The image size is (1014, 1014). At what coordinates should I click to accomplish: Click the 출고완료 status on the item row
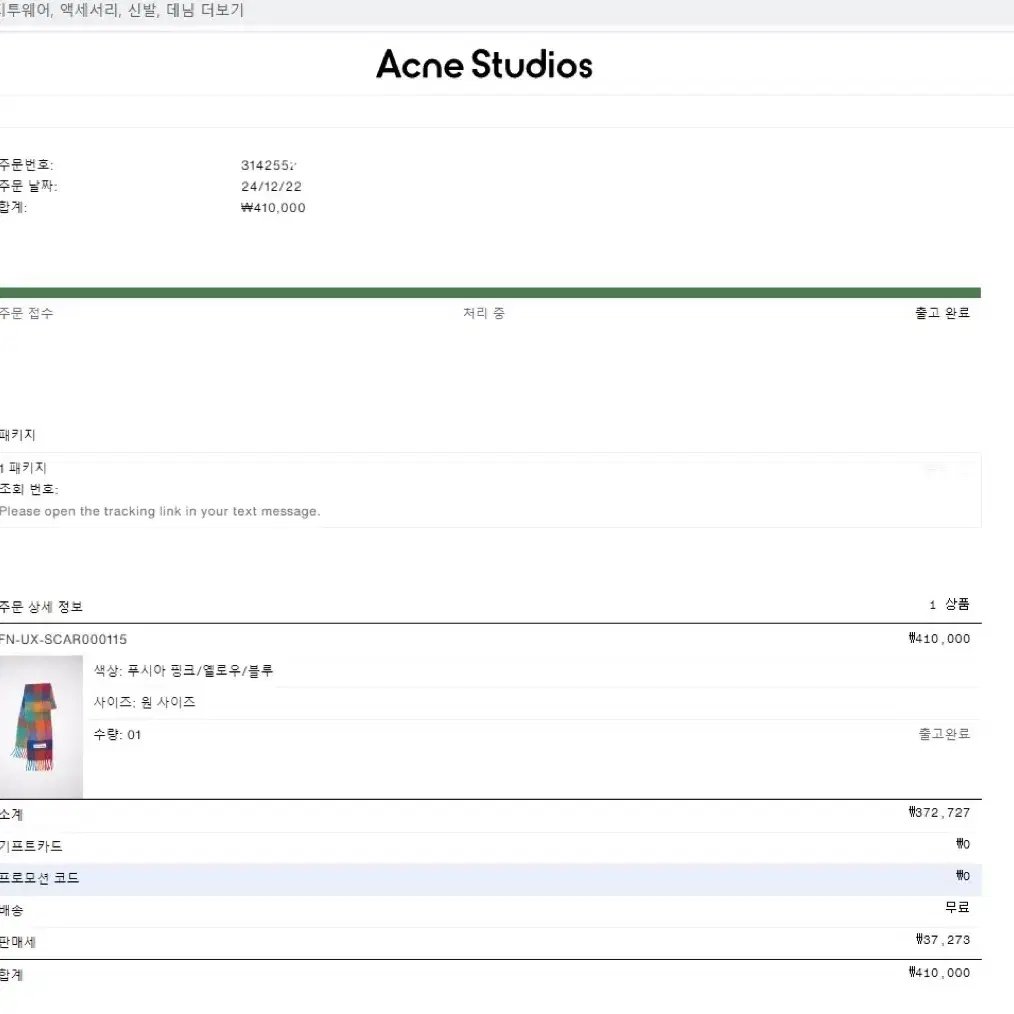click(x=944, y=734)
